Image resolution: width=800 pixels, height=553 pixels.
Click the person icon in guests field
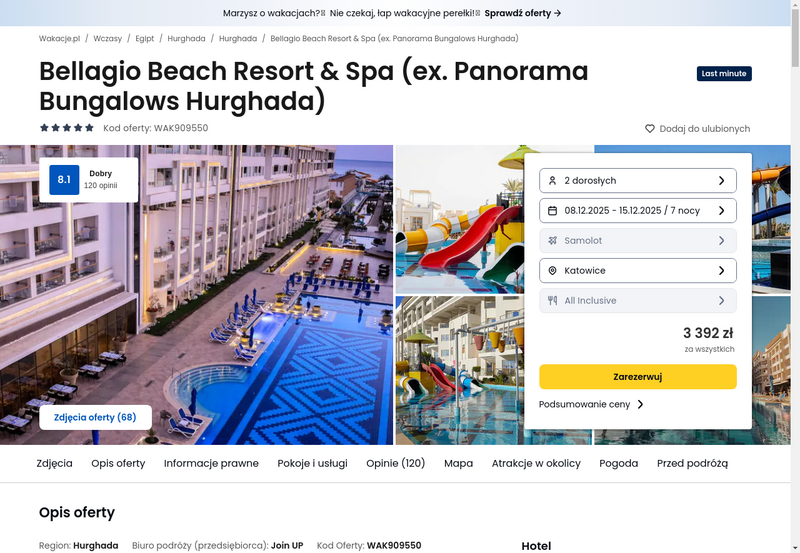(x=552, y=181)
